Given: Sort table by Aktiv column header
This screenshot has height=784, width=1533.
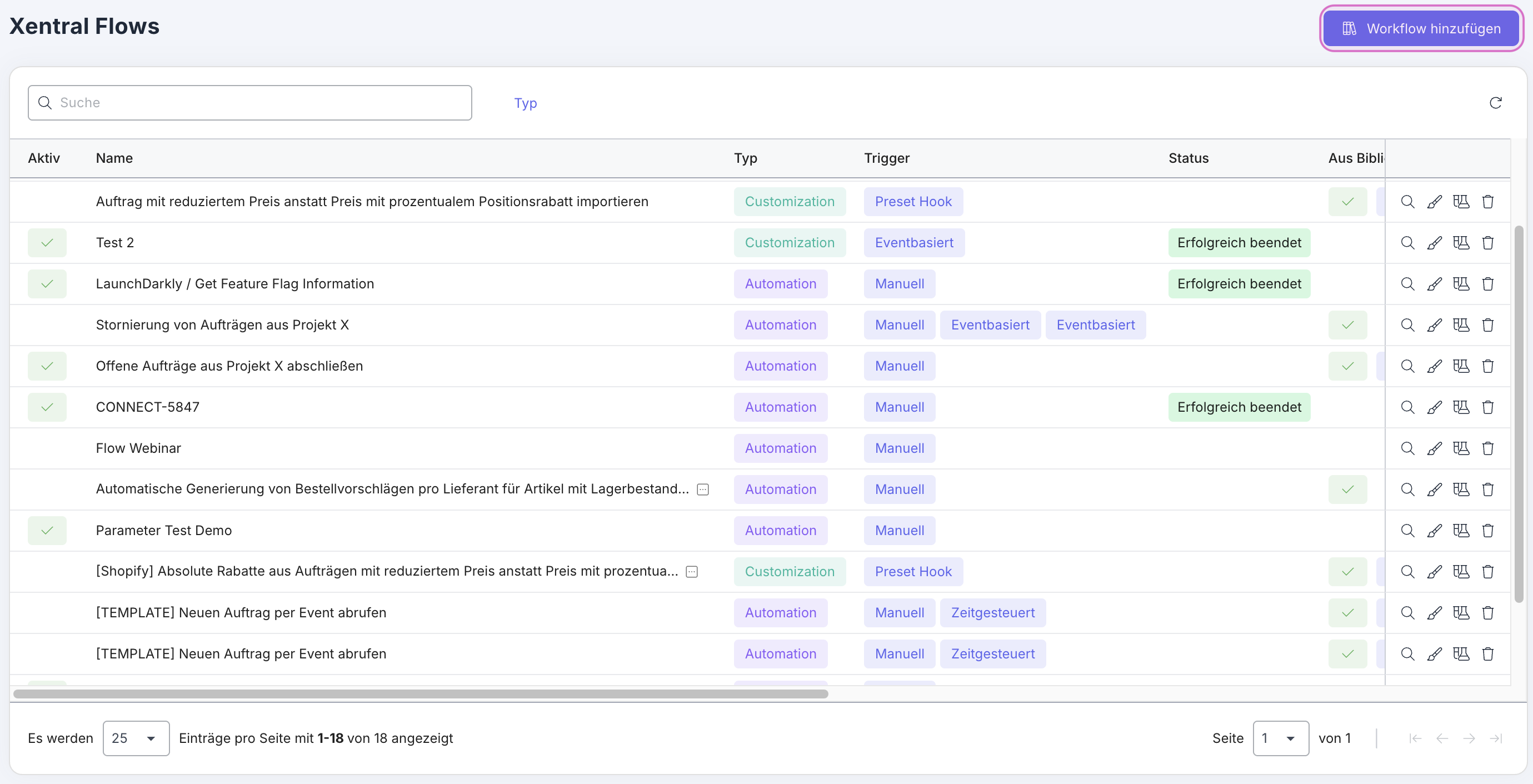Looking at the screenshot, I should pos(44,158).
